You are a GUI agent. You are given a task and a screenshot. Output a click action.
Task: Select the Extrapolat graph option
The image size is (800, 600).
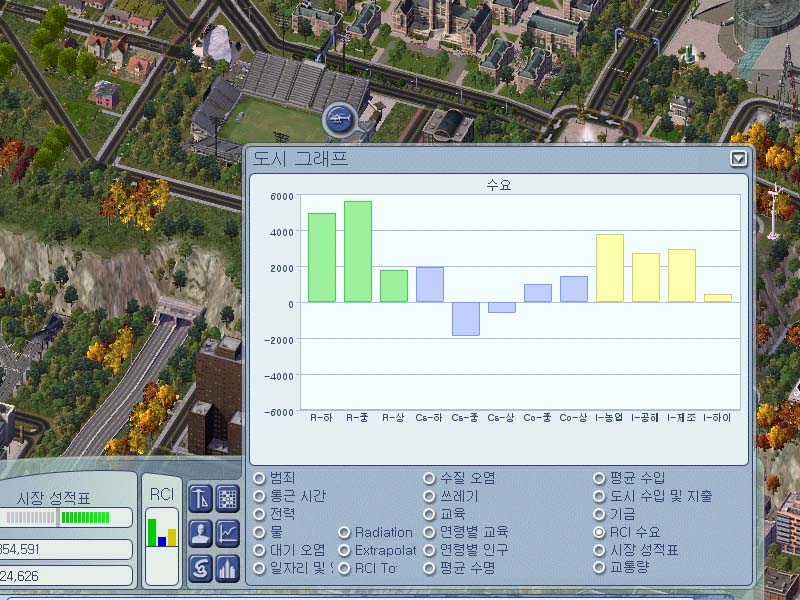click(344, 550)
